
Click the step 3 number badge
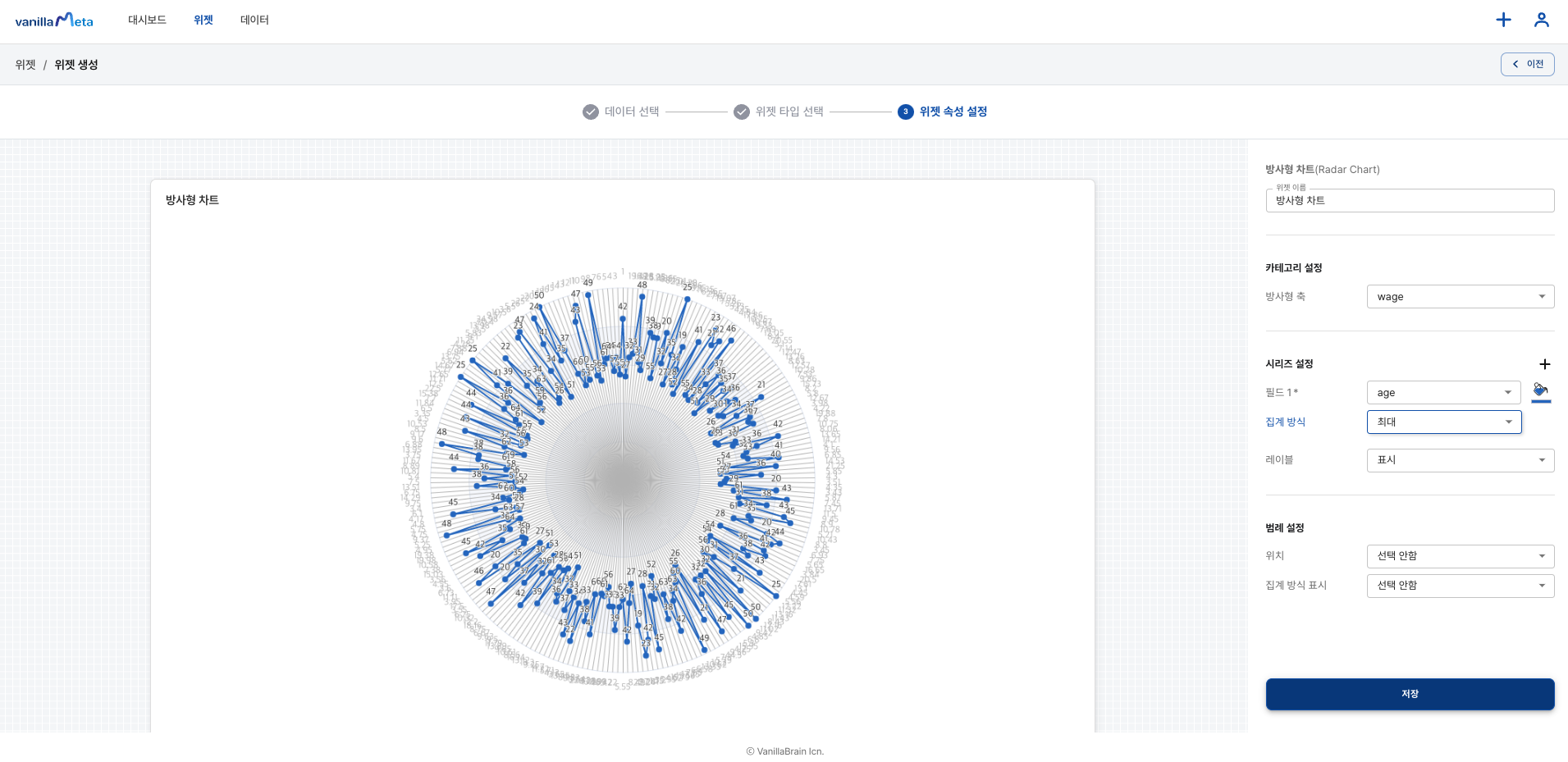coord(906,112)
